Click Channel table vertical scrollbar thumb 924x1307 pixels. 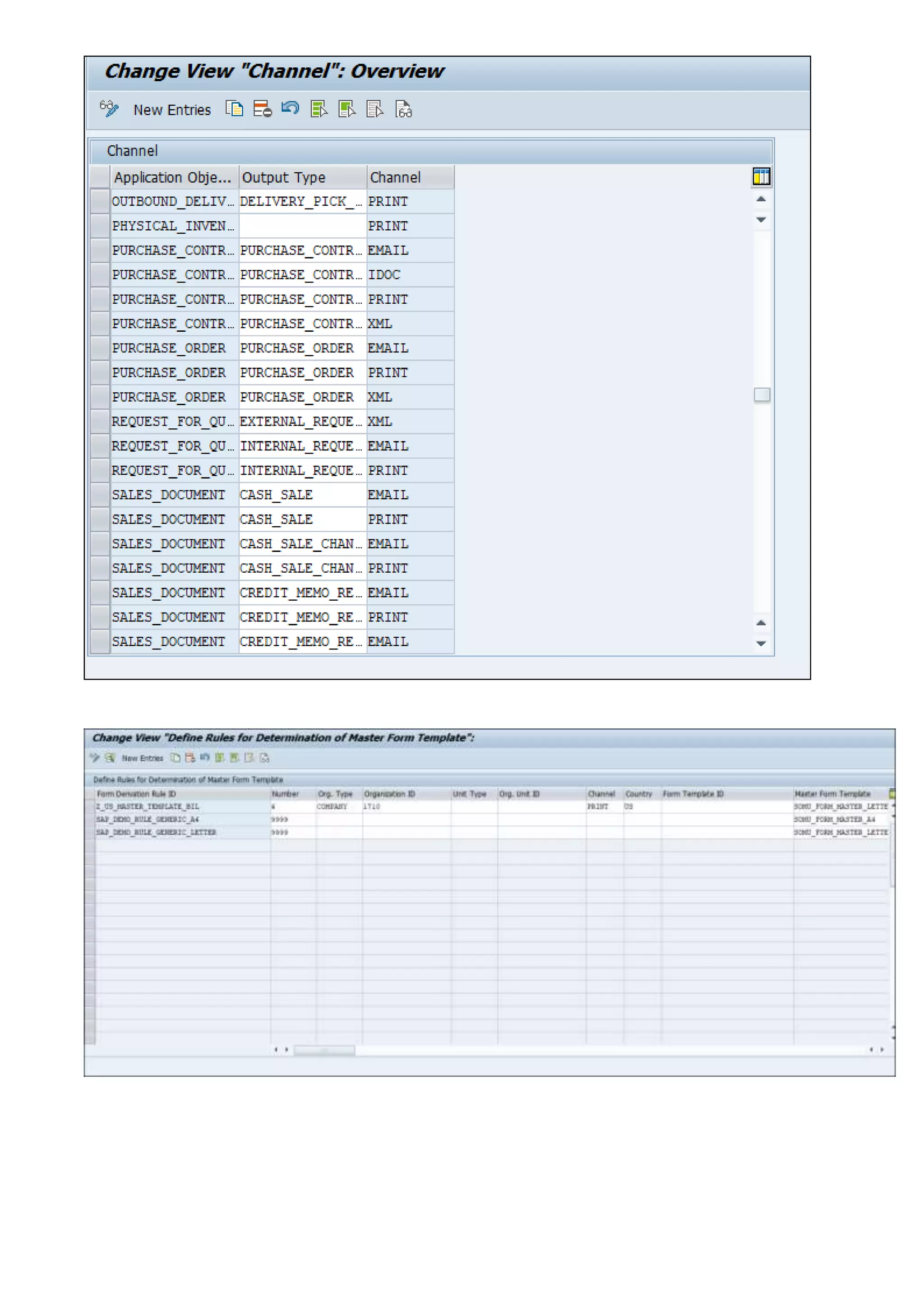762,394
